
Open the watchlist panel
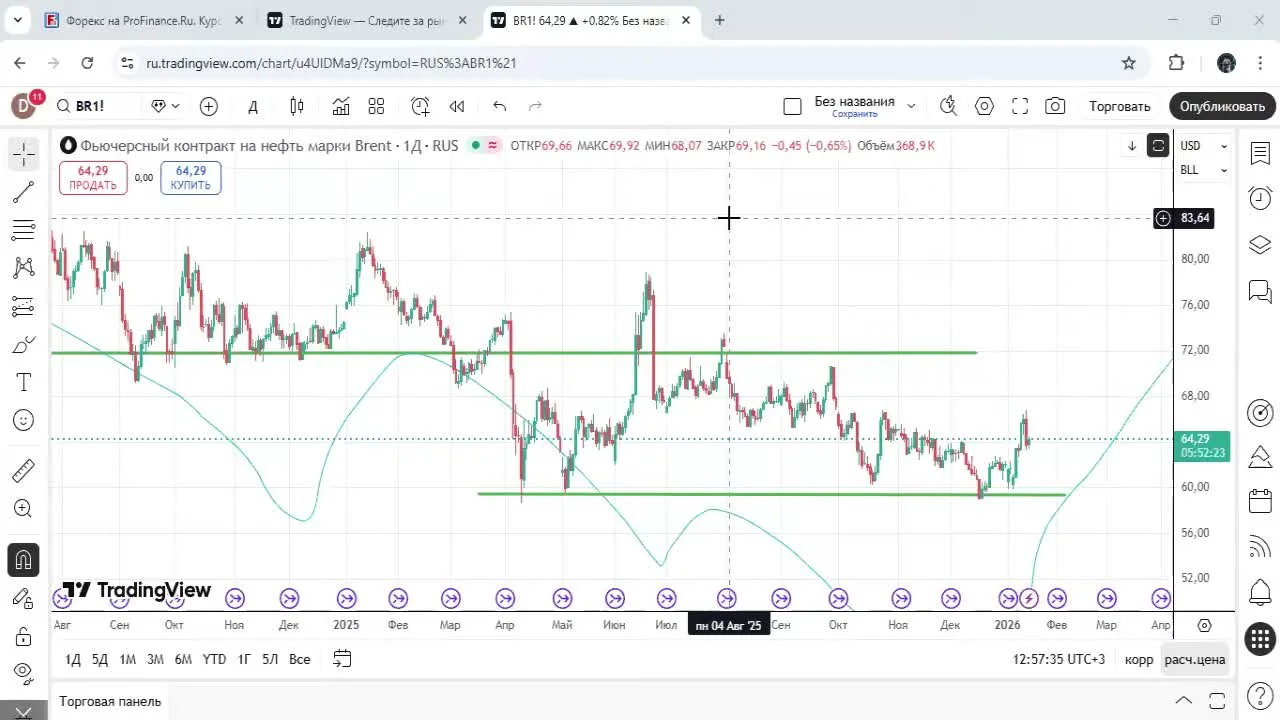1260,154
